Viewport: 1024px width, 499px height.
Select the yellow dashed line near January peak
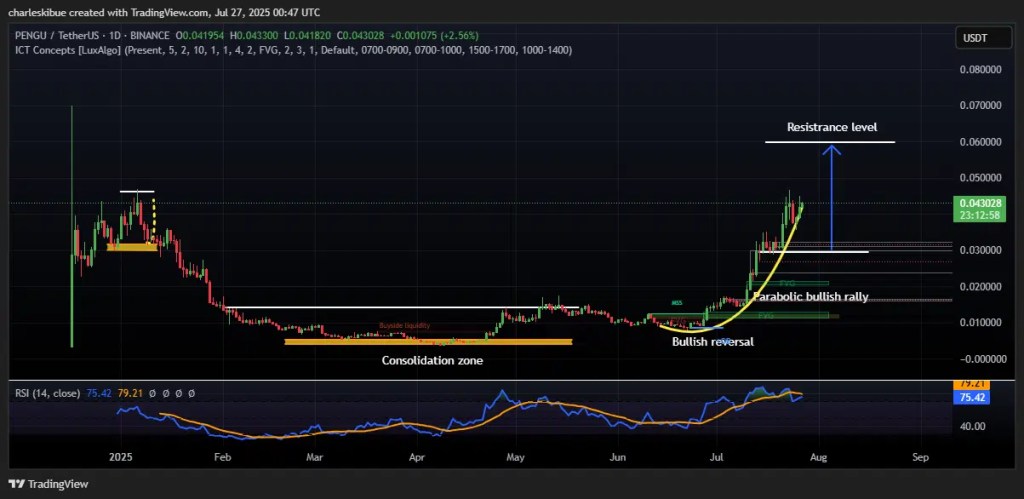(x=154, y=218)
